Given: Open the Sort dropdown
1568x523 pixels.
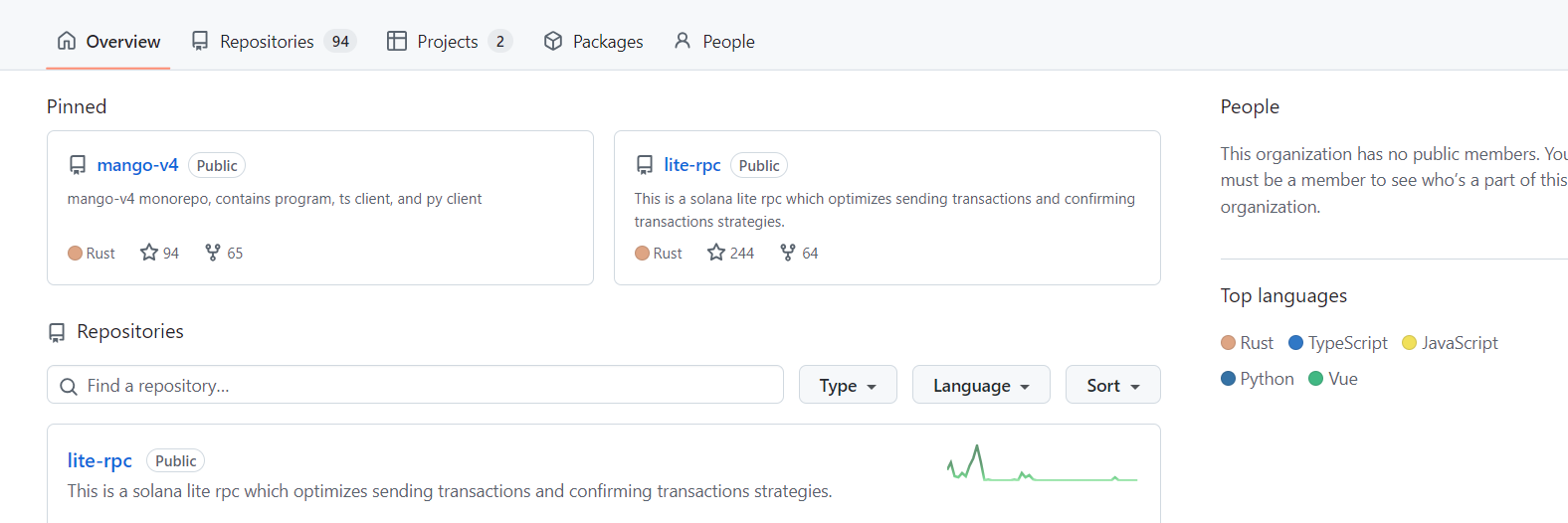Looking at the screenshot, I should (1112, 385).
